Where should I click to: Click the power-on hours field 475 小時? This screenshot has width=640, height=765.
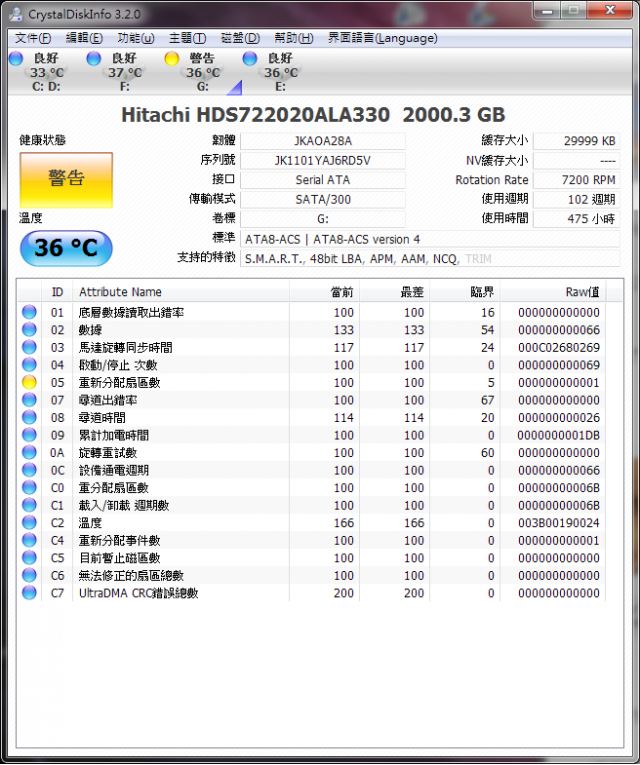coord(577,219)
